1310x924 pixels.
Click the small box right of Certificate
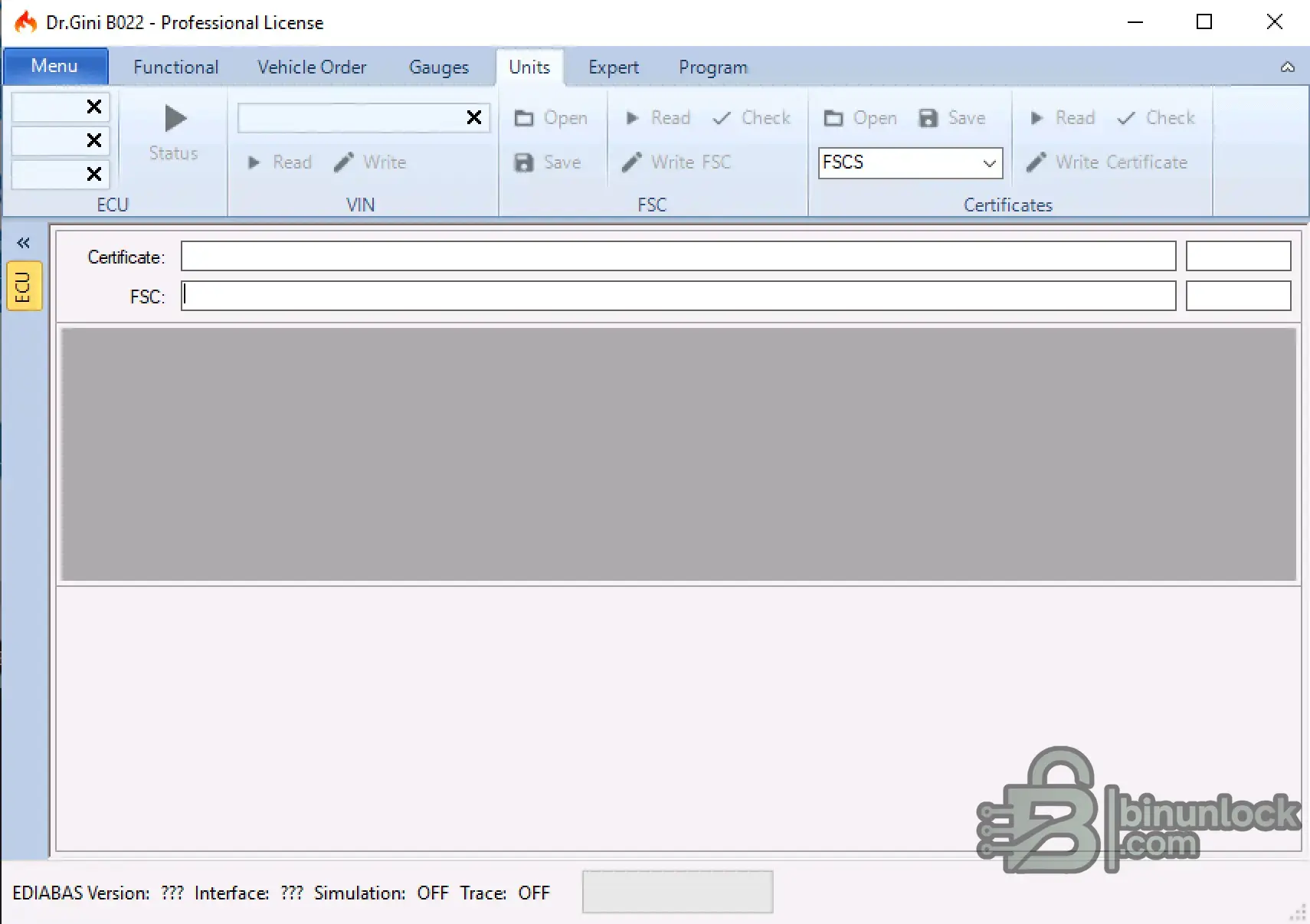click(1238, 256)
